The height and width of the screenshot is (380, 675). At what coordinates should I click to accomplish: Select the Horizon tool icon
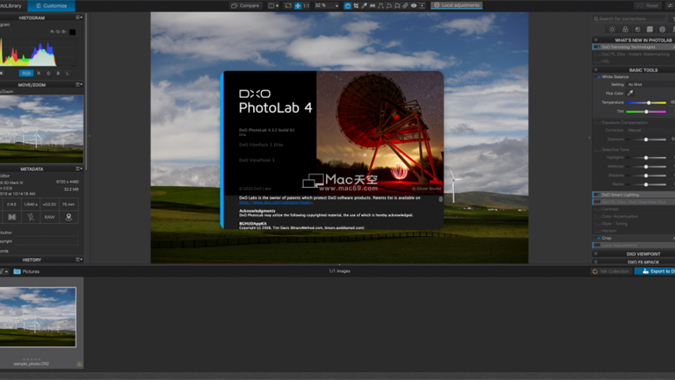click(372, 6)
